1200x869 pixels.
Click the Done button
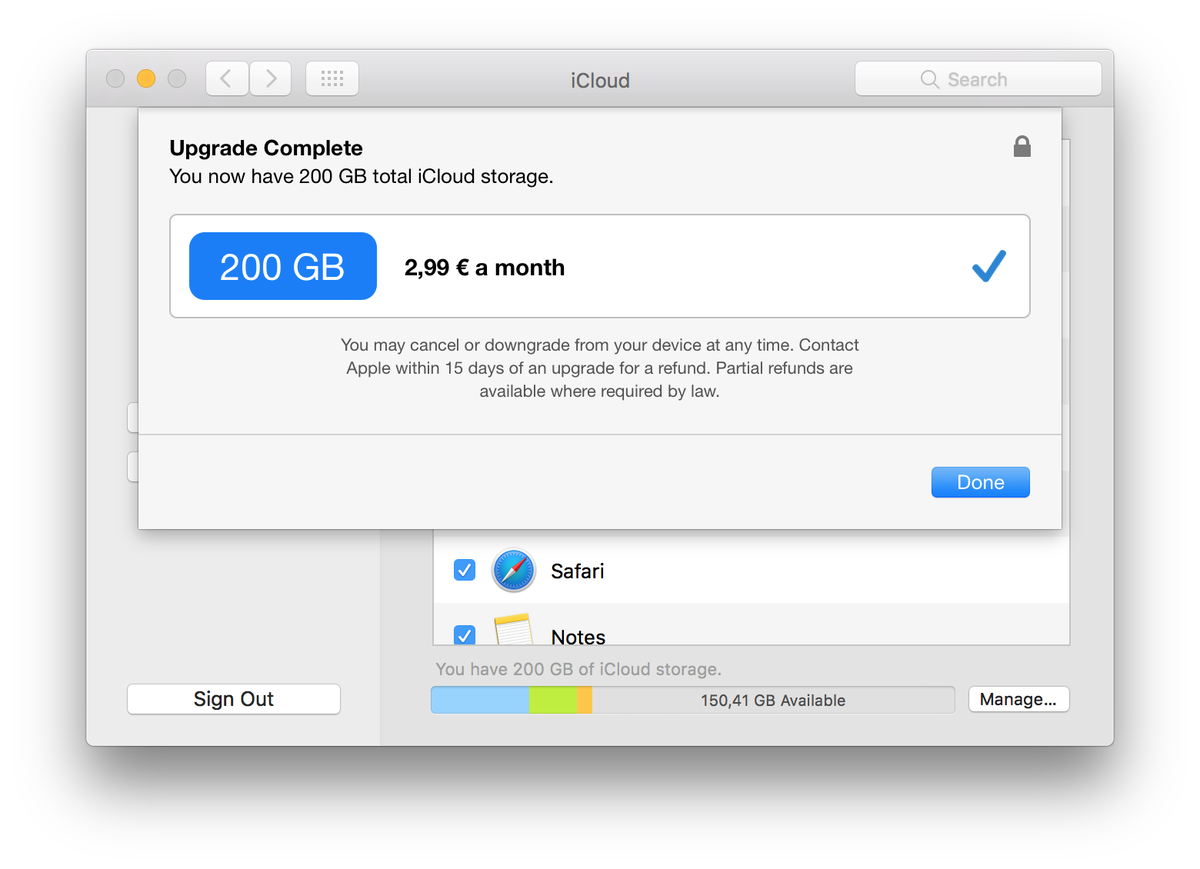(x=980, y=482)
